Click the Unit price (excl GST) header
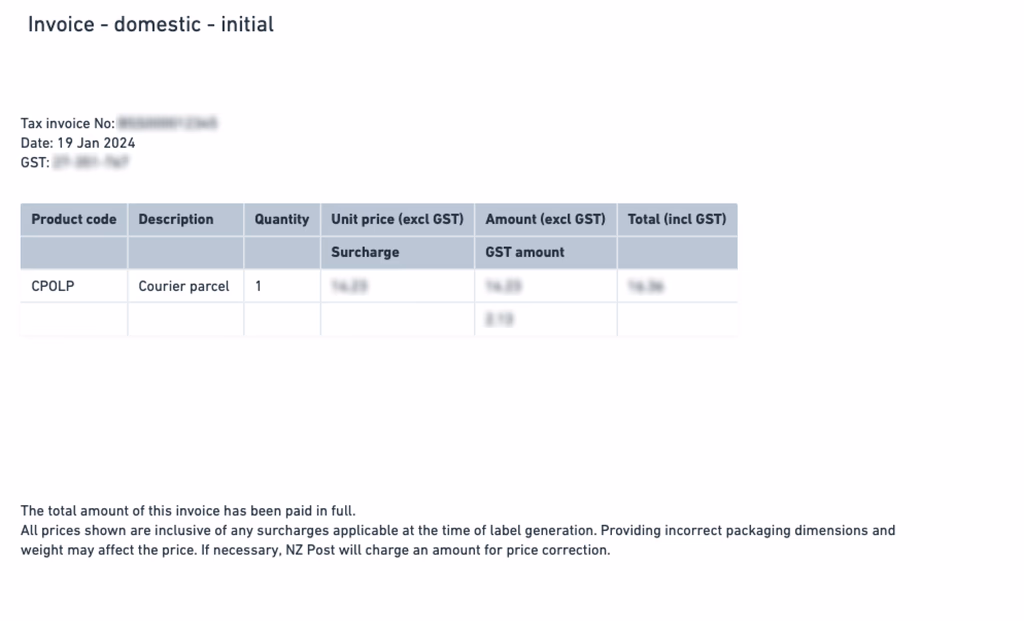1024x621 pixels. [x=398, y=219]
